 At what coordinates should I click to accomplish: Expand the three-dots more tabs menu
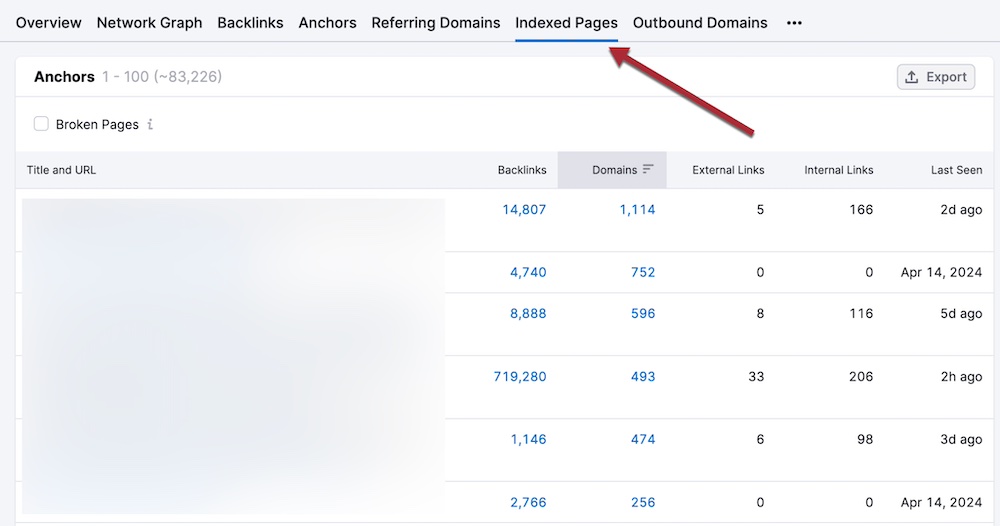794,22
